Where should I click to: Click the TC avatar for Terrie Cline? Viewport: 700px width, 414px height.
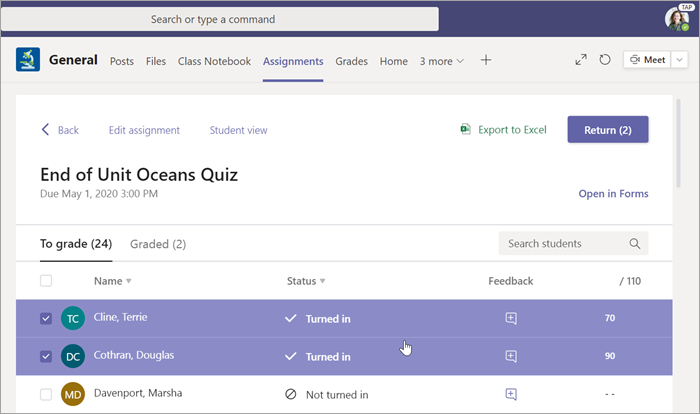pos(73,318)
